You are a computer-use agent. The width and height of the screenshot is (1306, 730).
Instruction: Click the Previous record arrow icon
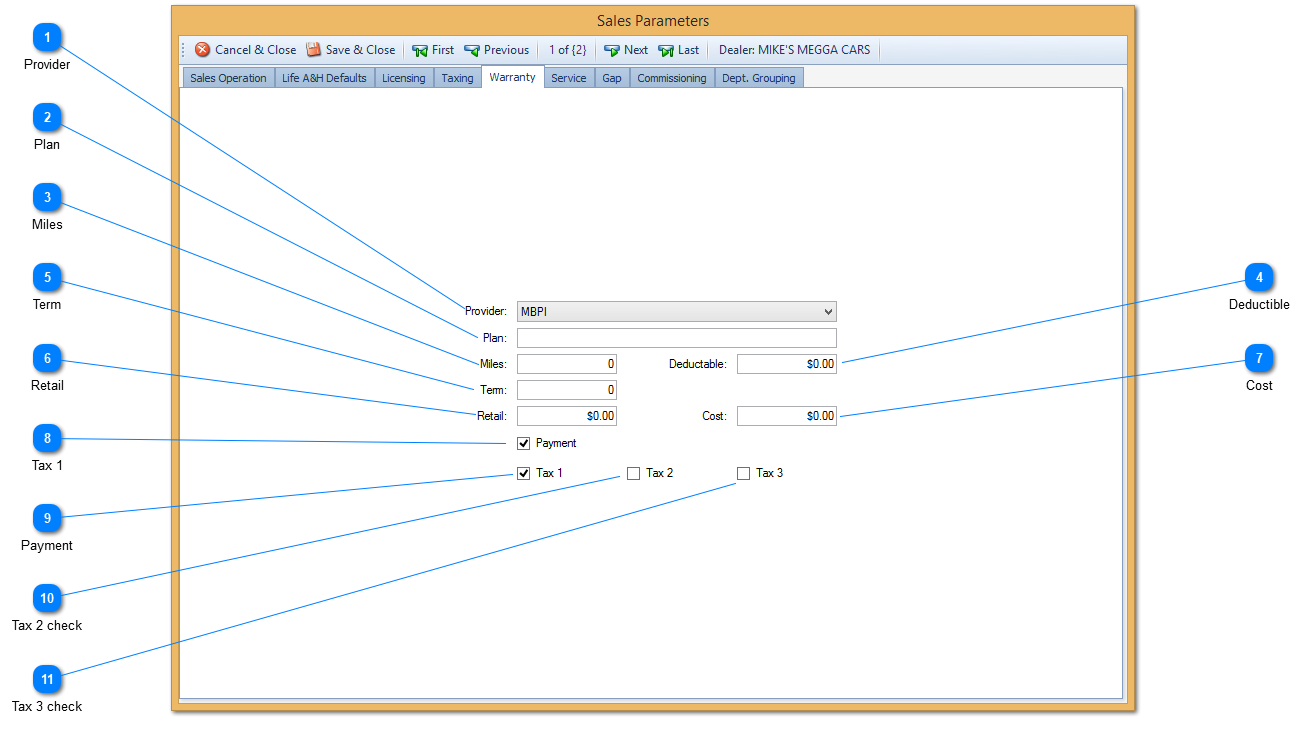472,50
